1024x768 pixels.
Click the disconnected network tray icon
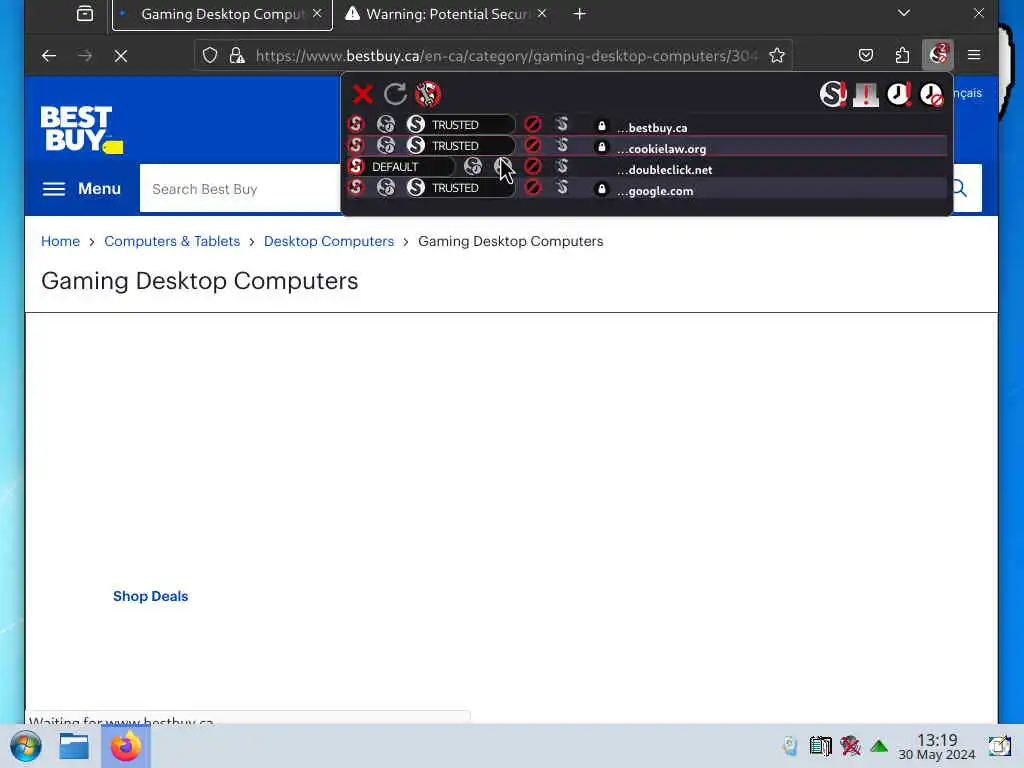click(850, 745)
